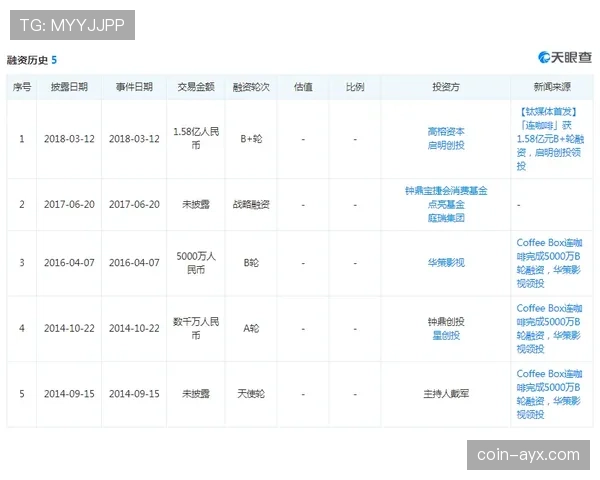Click serial number 5 in the 2014-09-15 row
This screenshot has height=480, width=600.
tap(22, 394)
